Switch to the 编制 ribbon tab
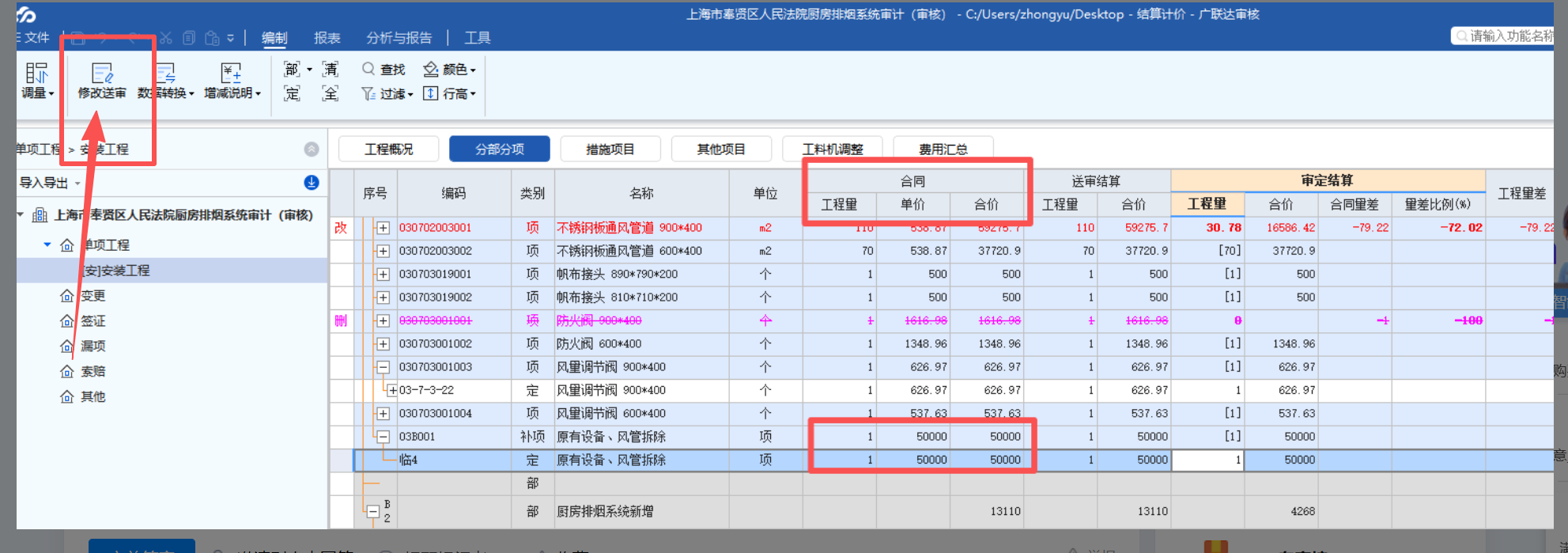1568x553 pixels. click(x=275, y=37)
